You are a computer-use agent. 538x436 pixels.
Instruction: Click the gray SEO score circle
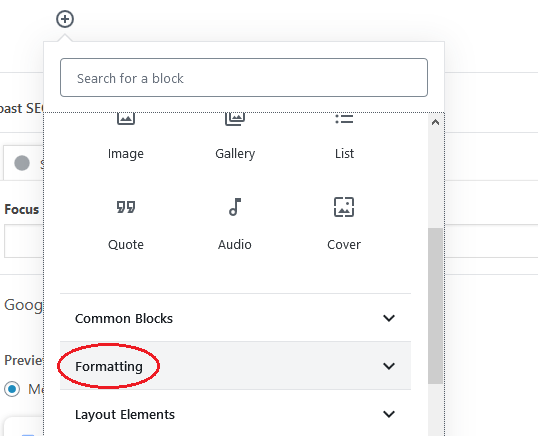[x=22, y=163]
